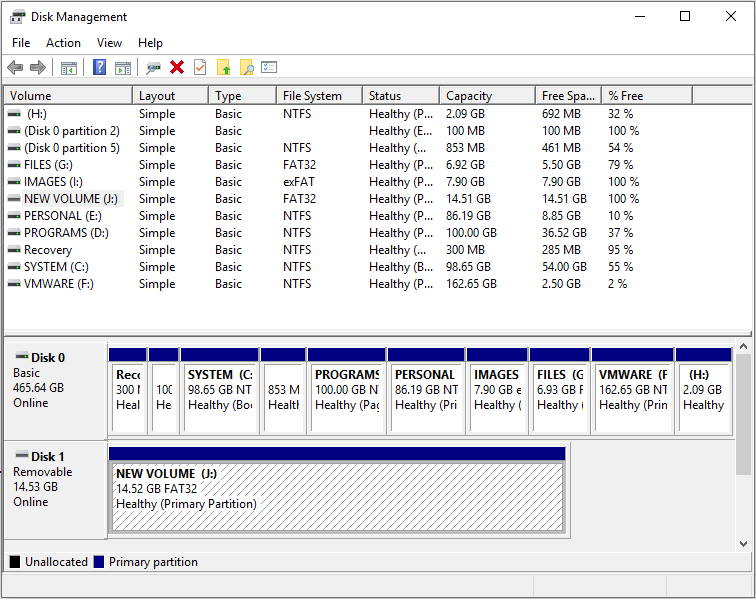
Task: Click drive icon beside Recovery row
Action: [x=14, y=250]
